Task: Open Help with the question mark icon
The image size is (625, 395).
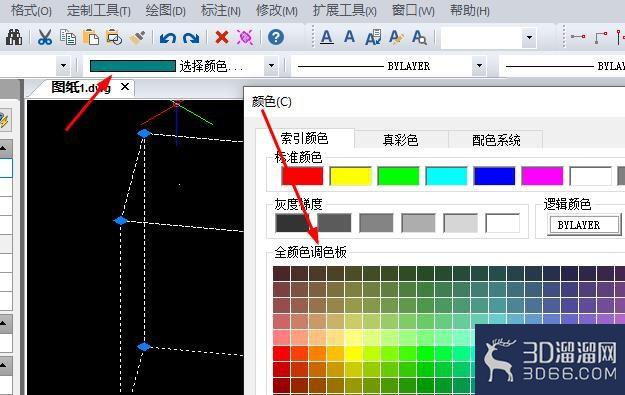Action: (276, 37)
